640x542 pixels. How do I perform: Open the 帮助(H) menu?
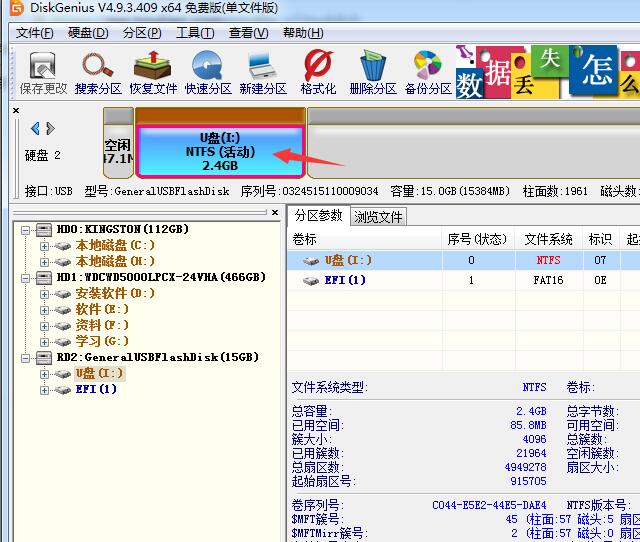point(303,33)
